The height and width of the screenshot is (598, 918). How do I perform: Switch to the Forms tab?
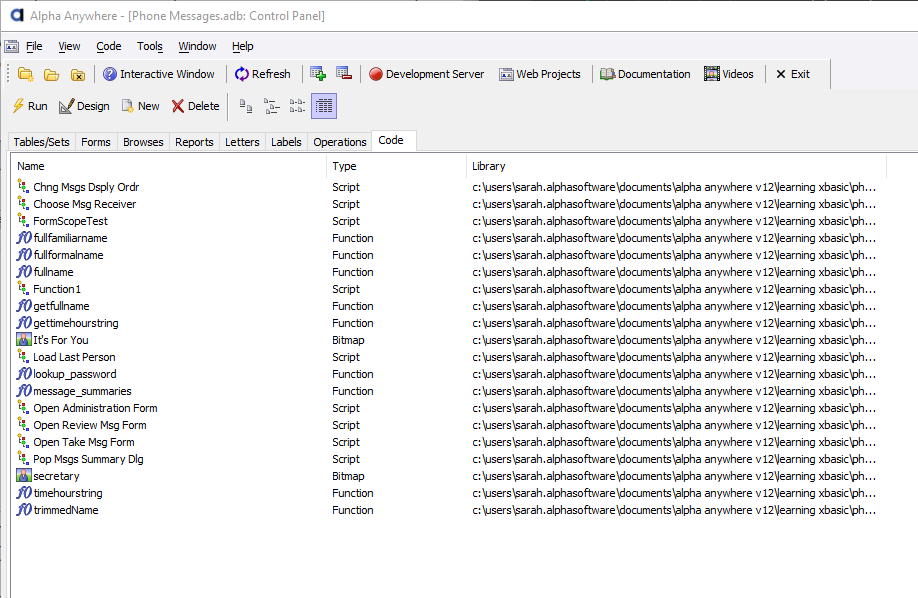[x=96, y=142]
